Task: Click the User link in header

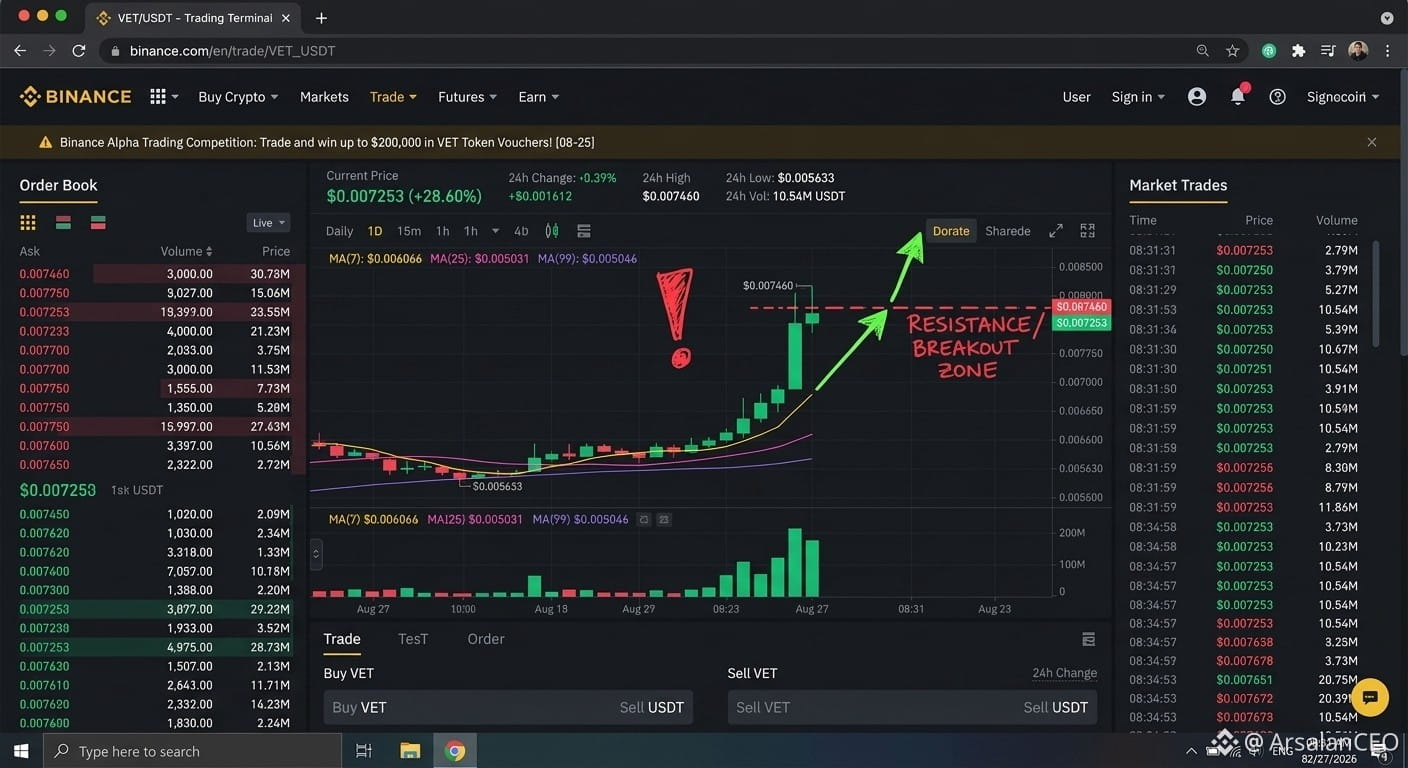Action: point(1077,97)
